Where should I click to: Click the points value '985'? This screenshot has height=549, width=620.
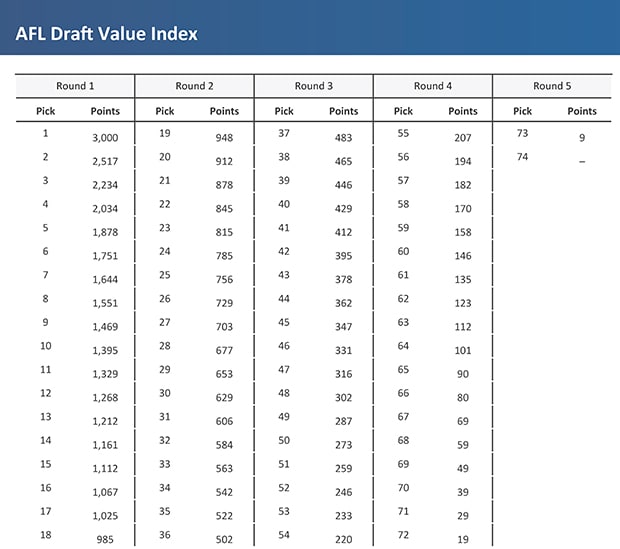(x=105, y=540)
